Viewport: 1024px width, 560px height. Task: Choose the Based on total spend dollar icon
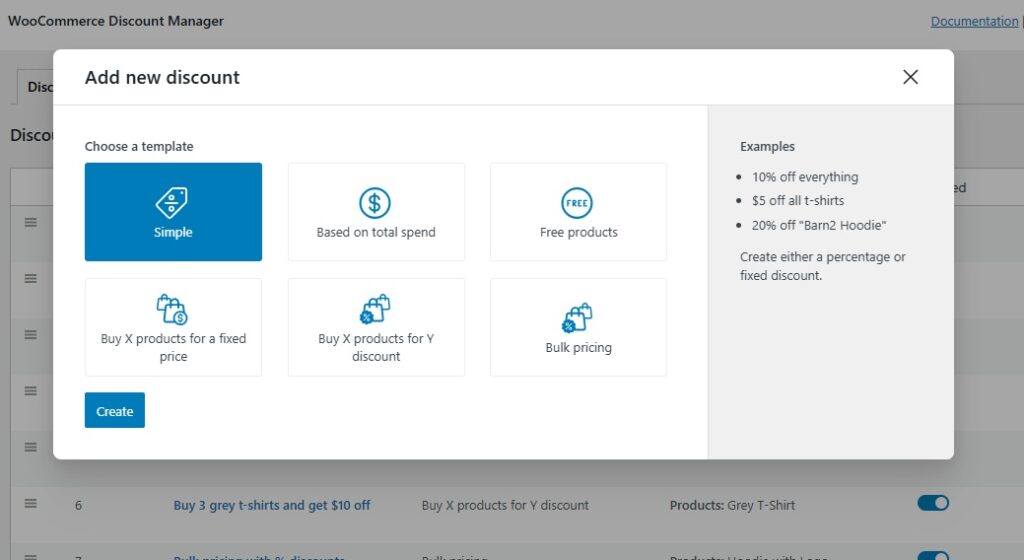[375, 203]
